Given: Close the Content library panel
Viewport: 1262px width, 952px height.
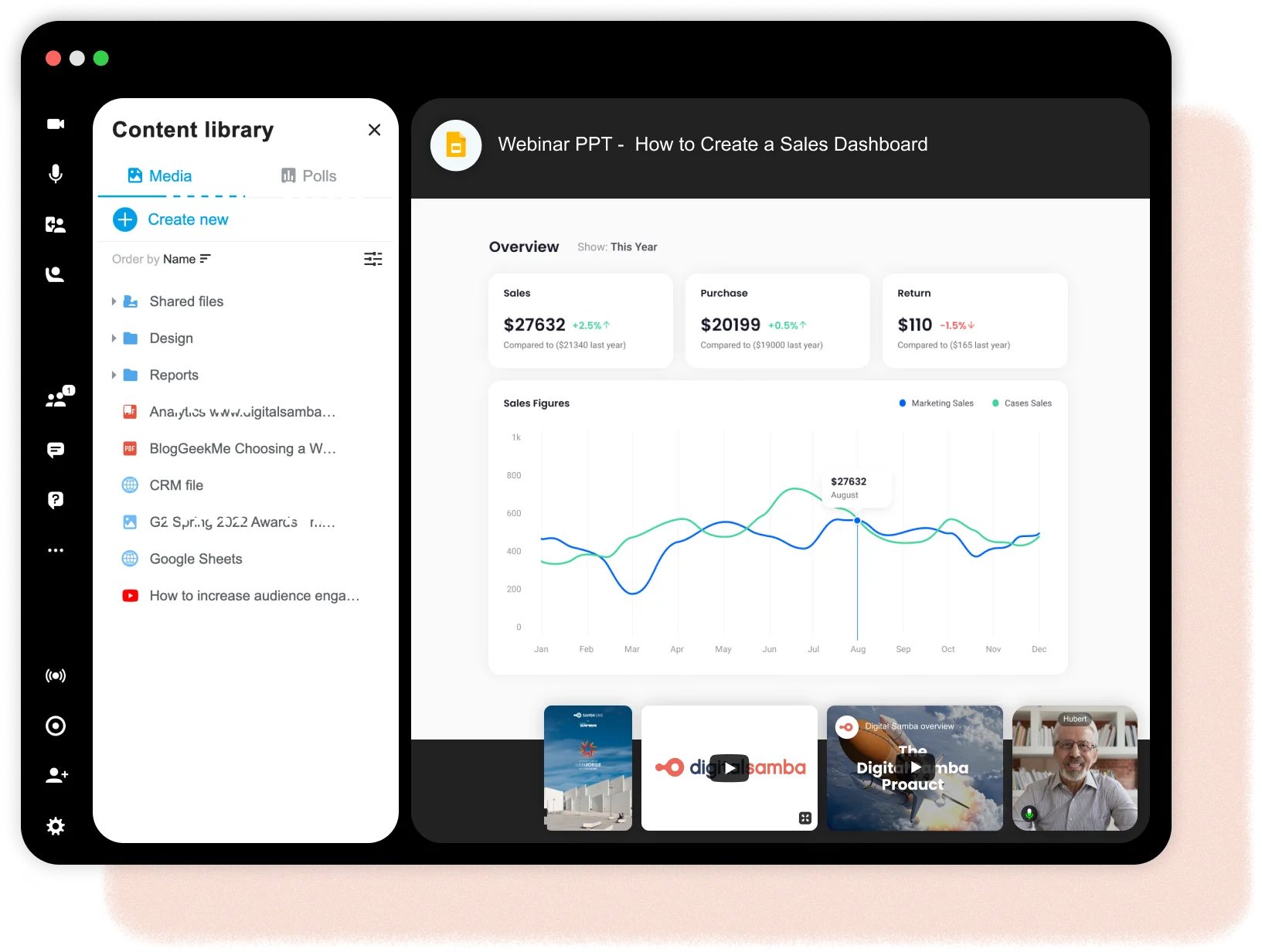Looking at the screenshot, I should 375,130.
